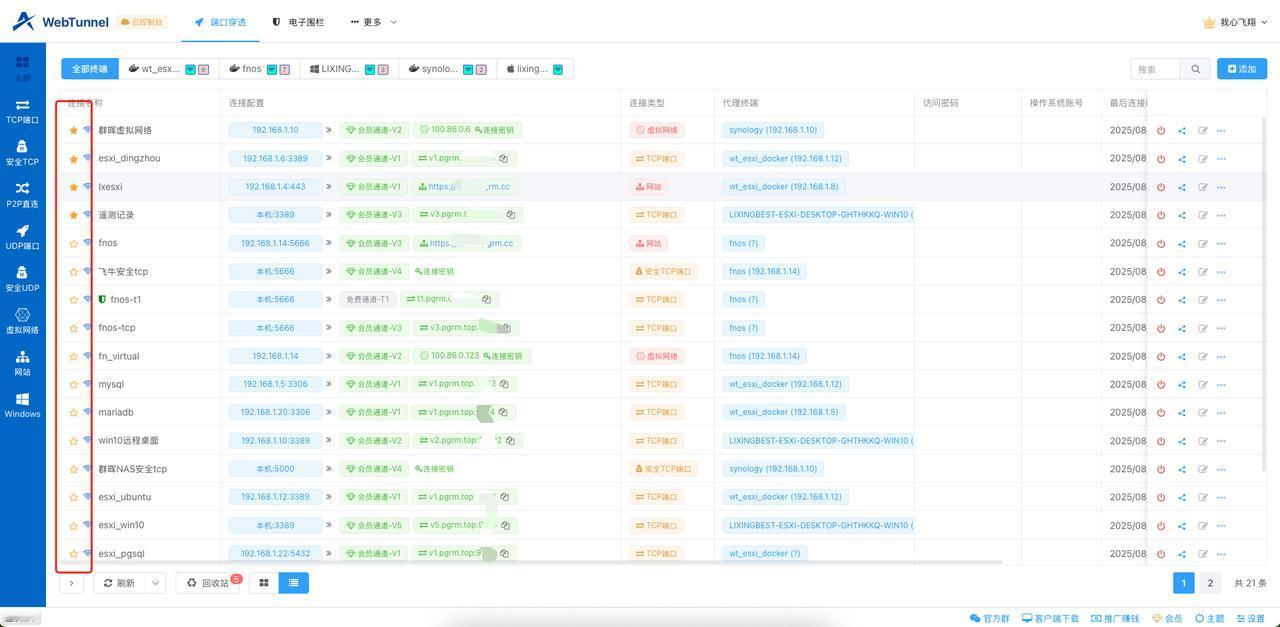Unstar the 遥测记录 connection

tap(73, 215)
